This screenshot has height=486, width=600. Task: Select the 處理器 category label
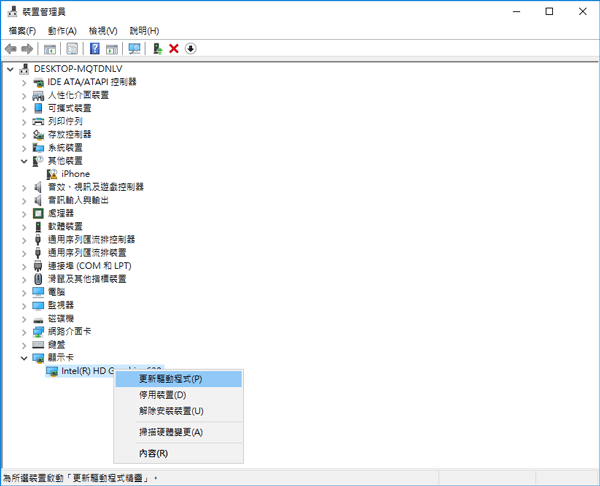coord(60,213)
